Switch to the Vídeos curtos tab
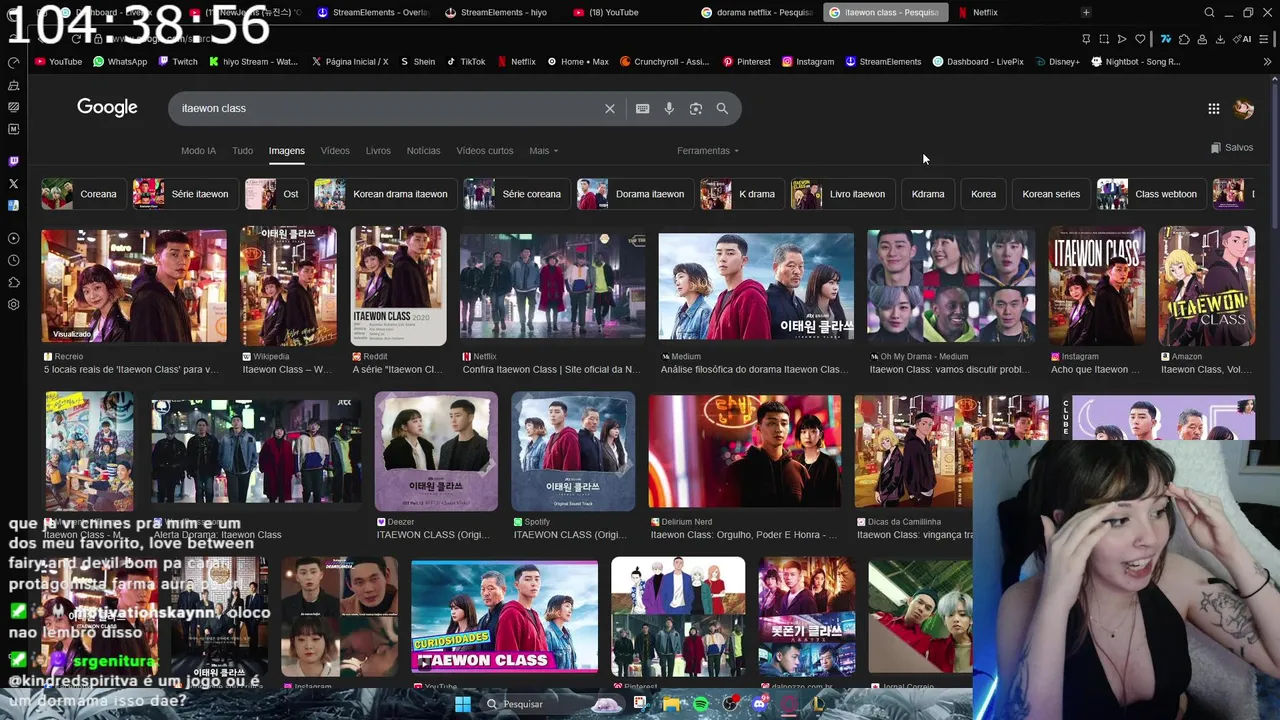Screen dimensions: 1280x720 click(x=485, y=151)
